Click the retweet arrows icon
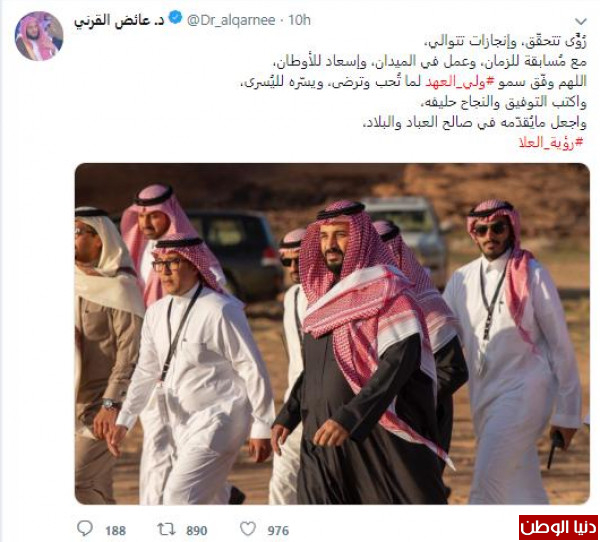 166,529
